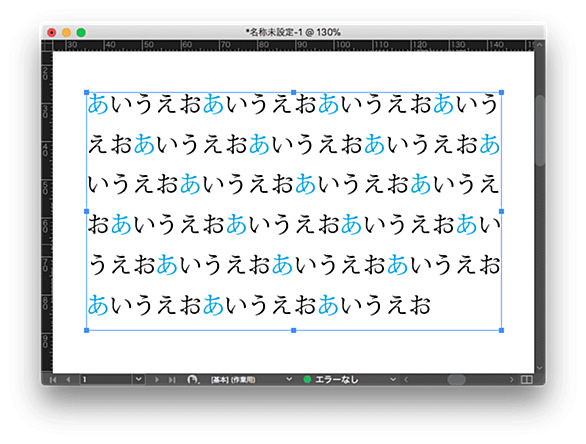This screenshot has height=444, width=586.
Task: Click the split layout view icon
Action: pyautogui.click(x=526, y=380)
